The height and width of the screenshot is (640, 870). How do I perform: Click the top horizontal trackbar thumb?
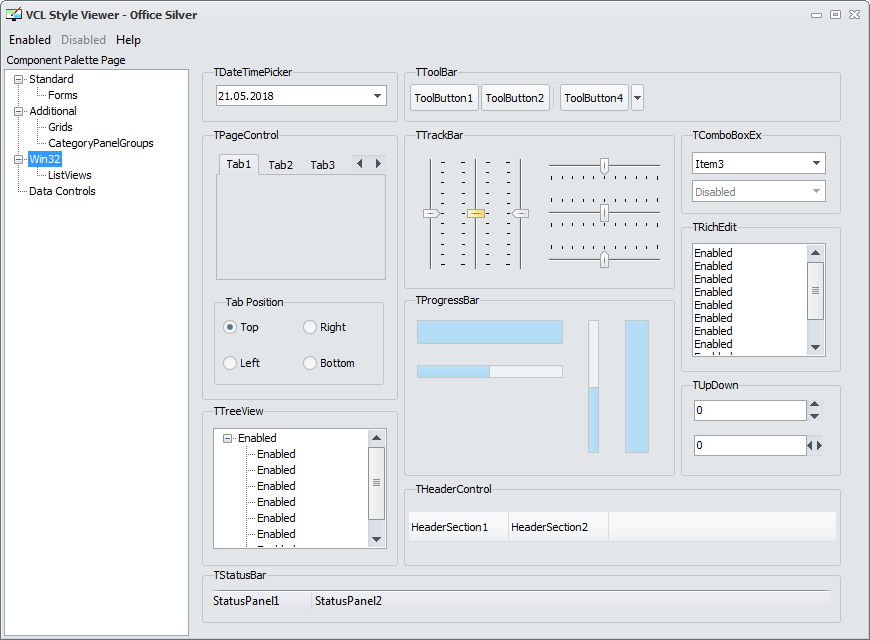click(604, 165)
